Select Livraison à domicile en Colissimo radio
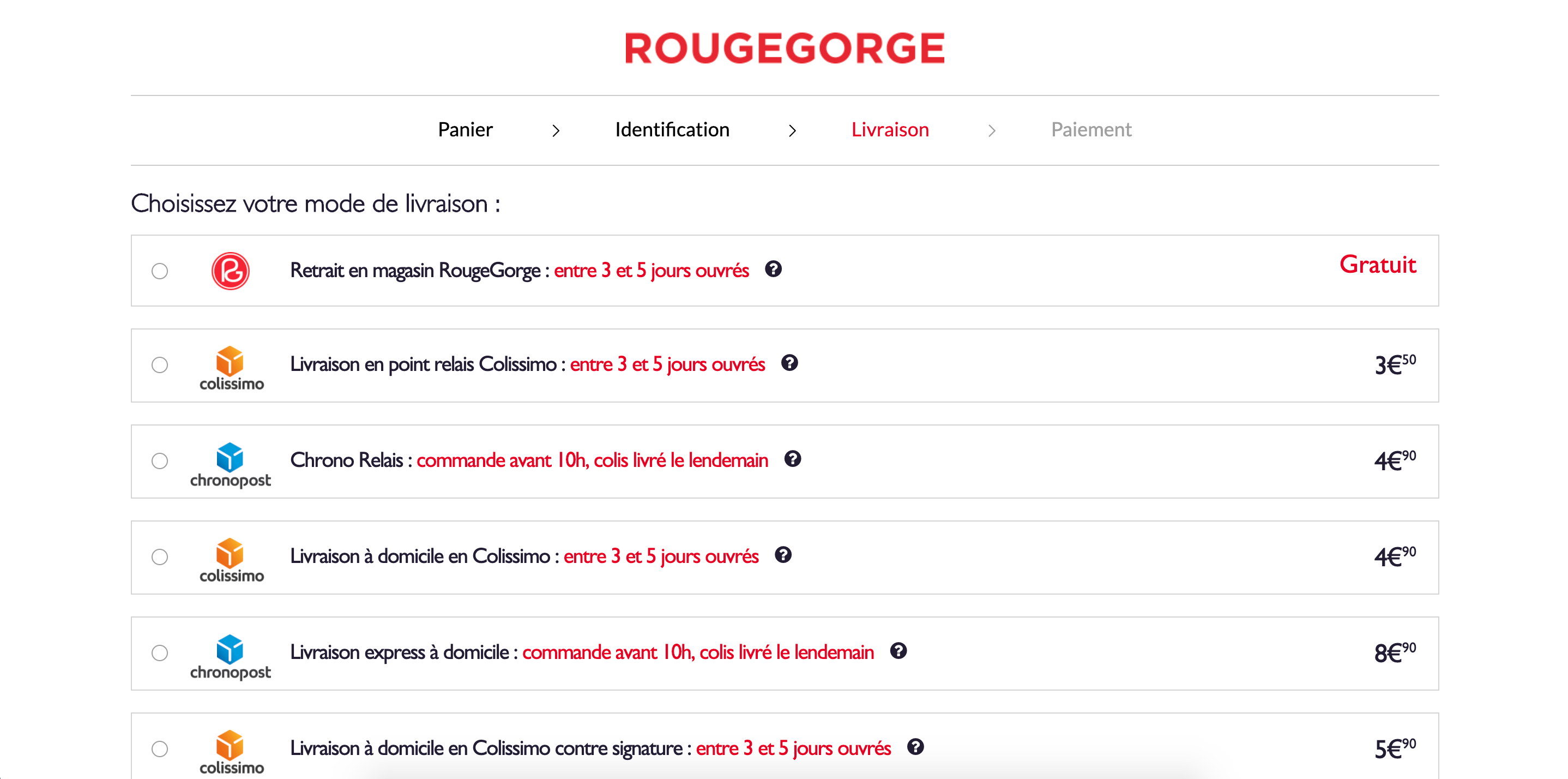1568x779 pixels. tap(160, 556)
